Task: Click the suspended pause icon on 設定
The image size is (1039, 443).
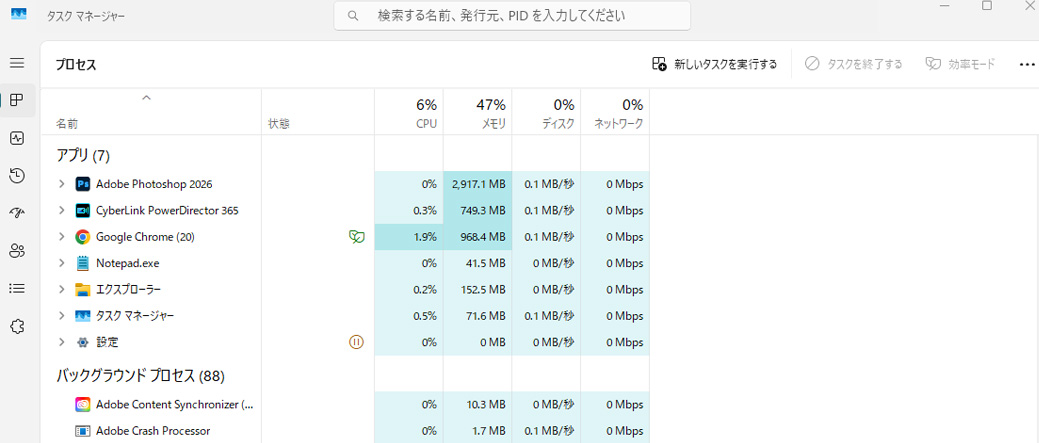Action: [356, 342]
